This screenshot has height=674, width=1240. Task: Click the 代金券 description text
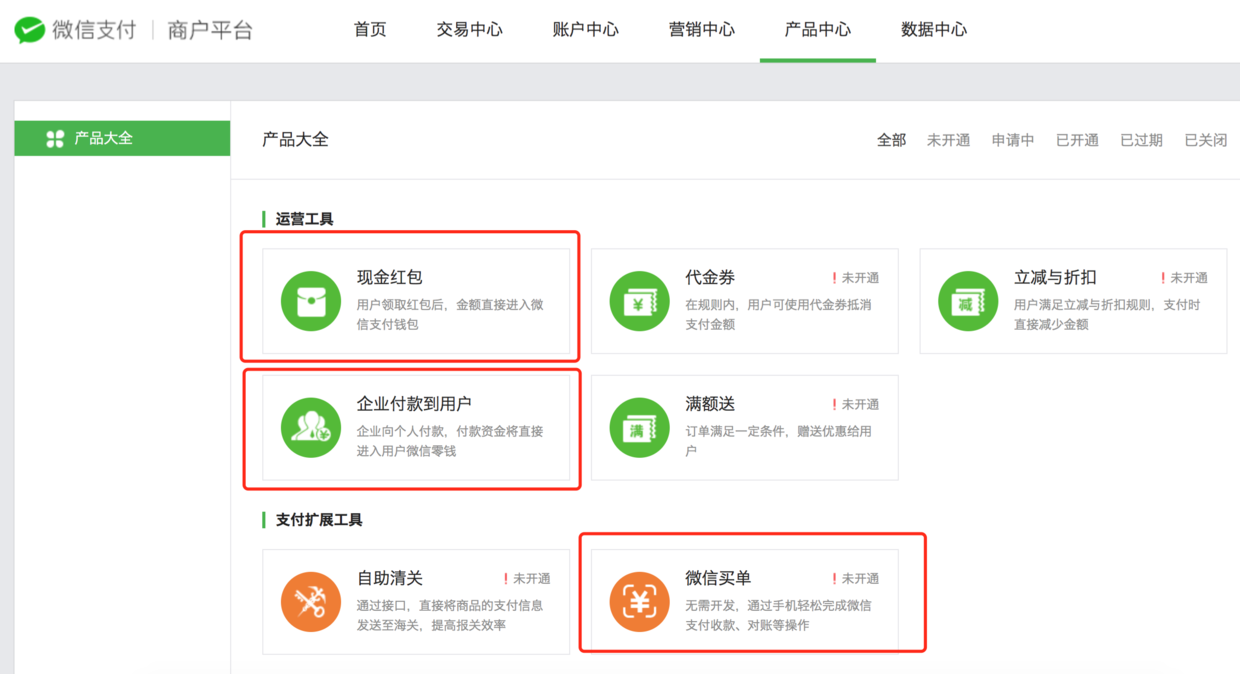pyautogui.click(x=778, y=315)
